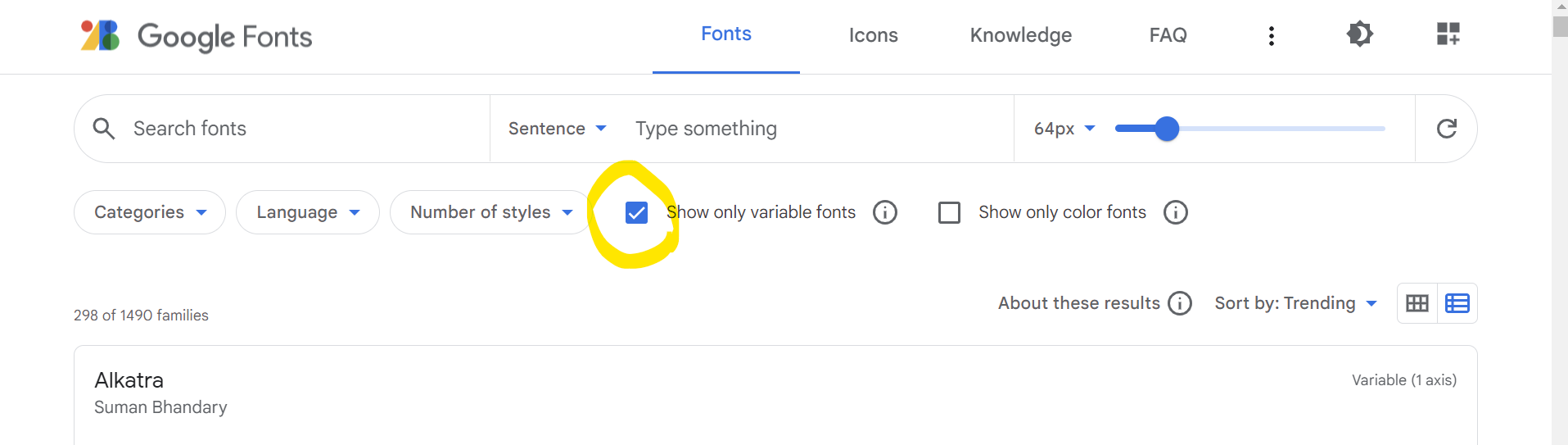1568x445 pixels.
Task: Click the About these results link
Action: [x=1078, y=303]
